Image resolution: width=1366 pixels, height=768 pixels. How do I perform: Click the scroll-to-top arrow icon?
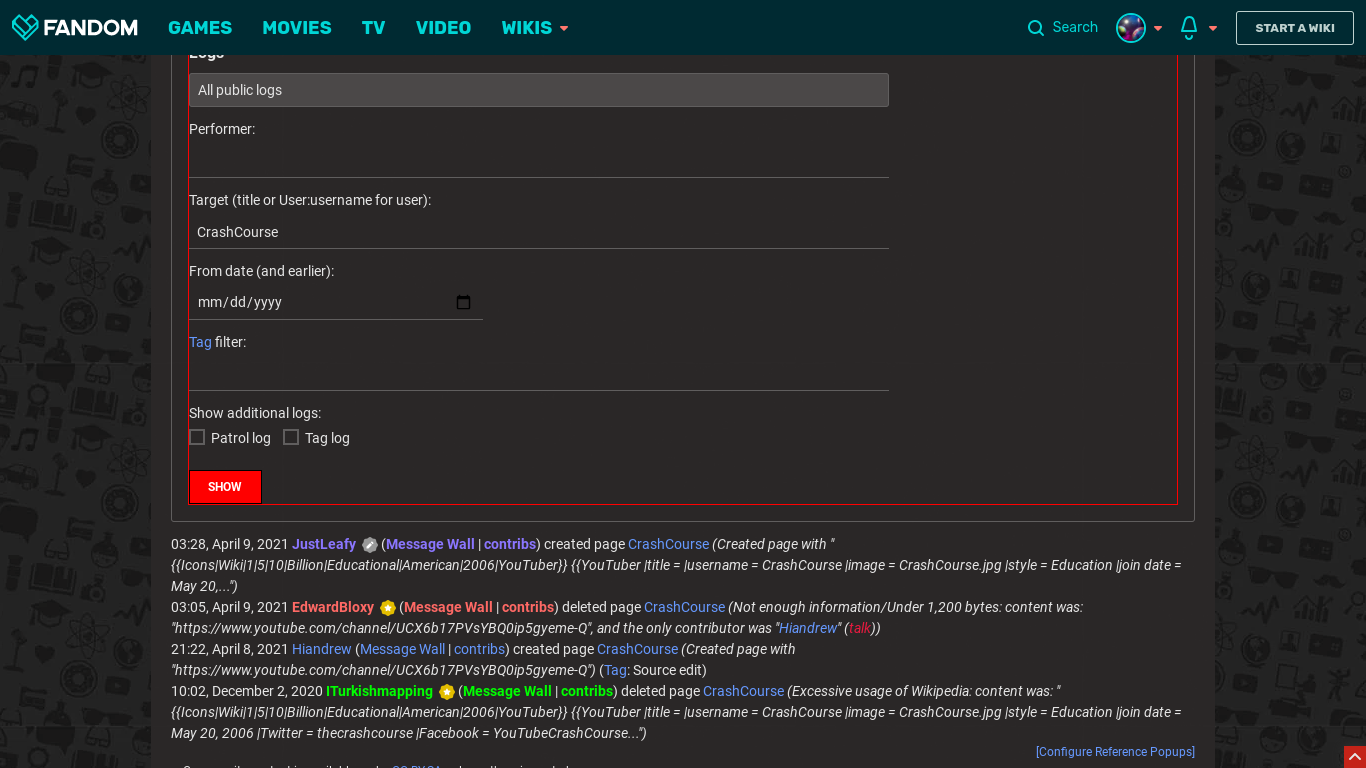coord(1355,757)
